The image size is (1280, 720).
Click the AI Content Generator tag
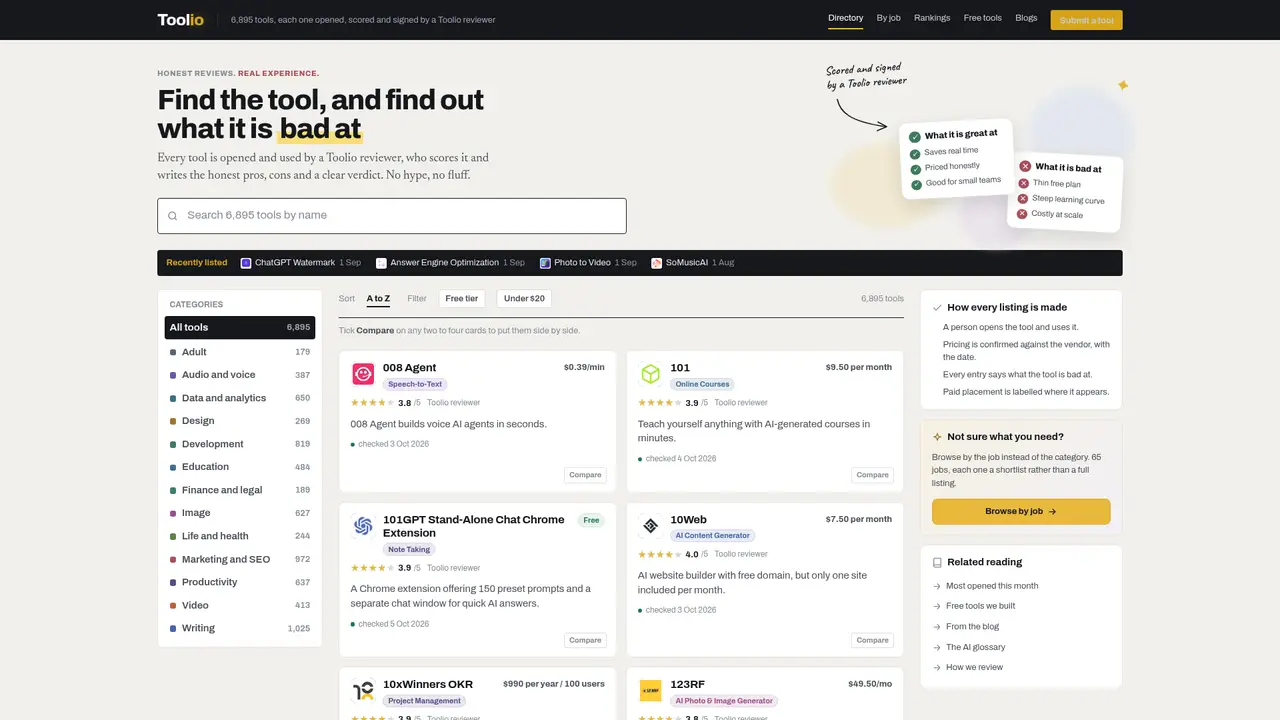click(712, 536)
